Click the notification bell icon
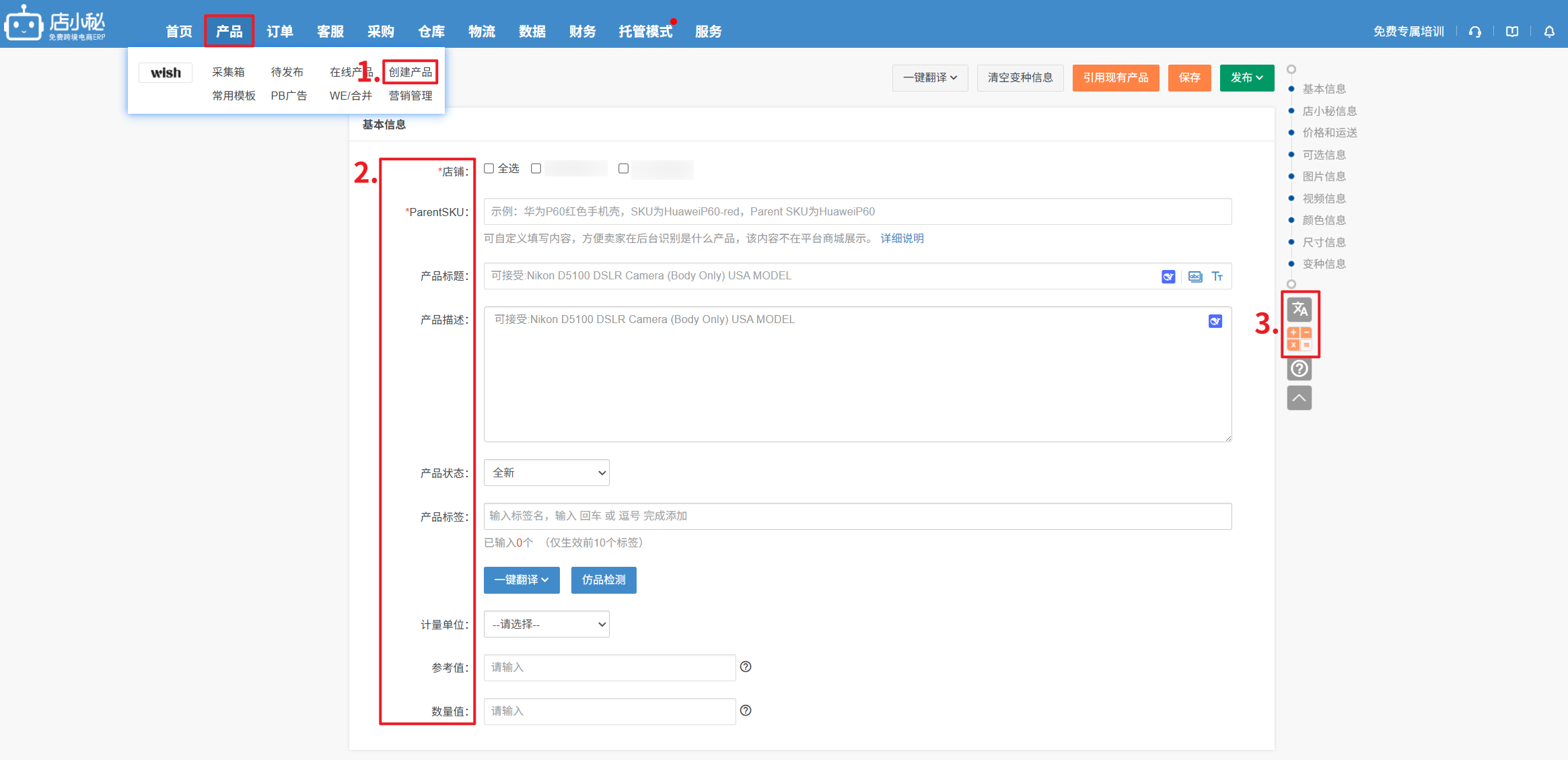The width and height of the screenshot is (1568, 760). point(1549,32)
